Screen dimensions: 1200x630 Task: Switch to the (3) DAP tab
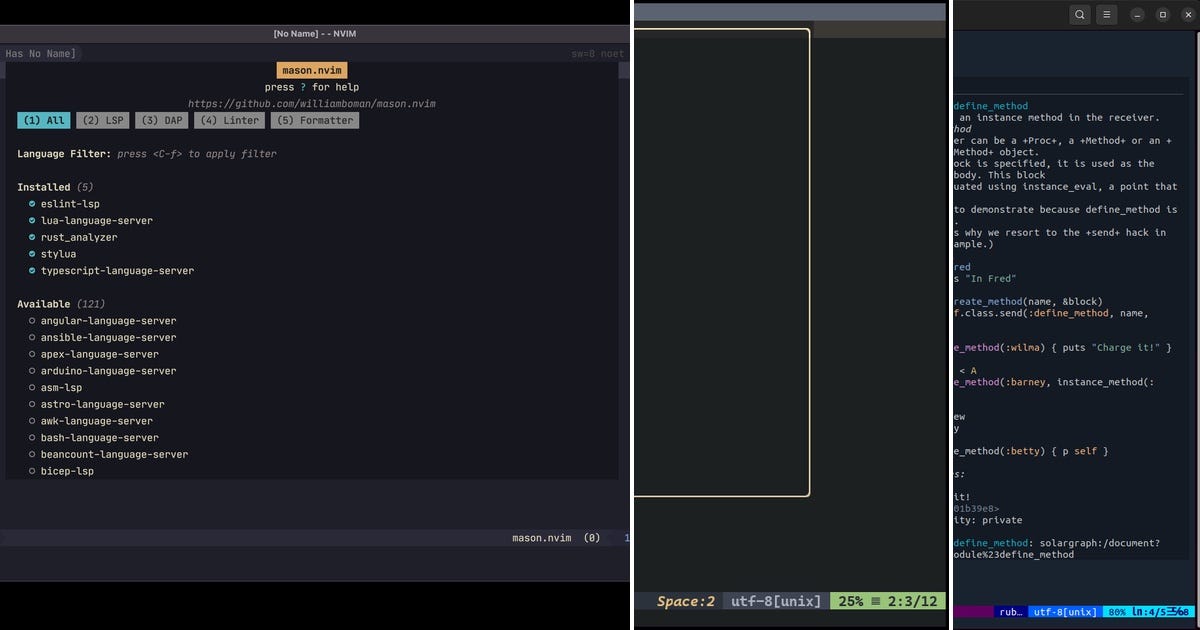pyautogui.click(x=161, y=120)
